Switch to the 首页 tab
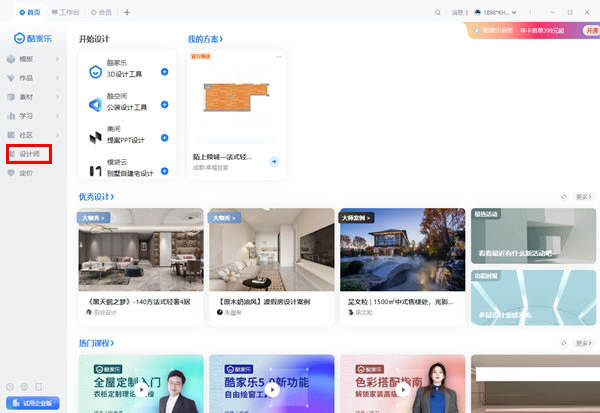This screenshot has height=413, width=600. pyautogui.click(x=30, y=12)
